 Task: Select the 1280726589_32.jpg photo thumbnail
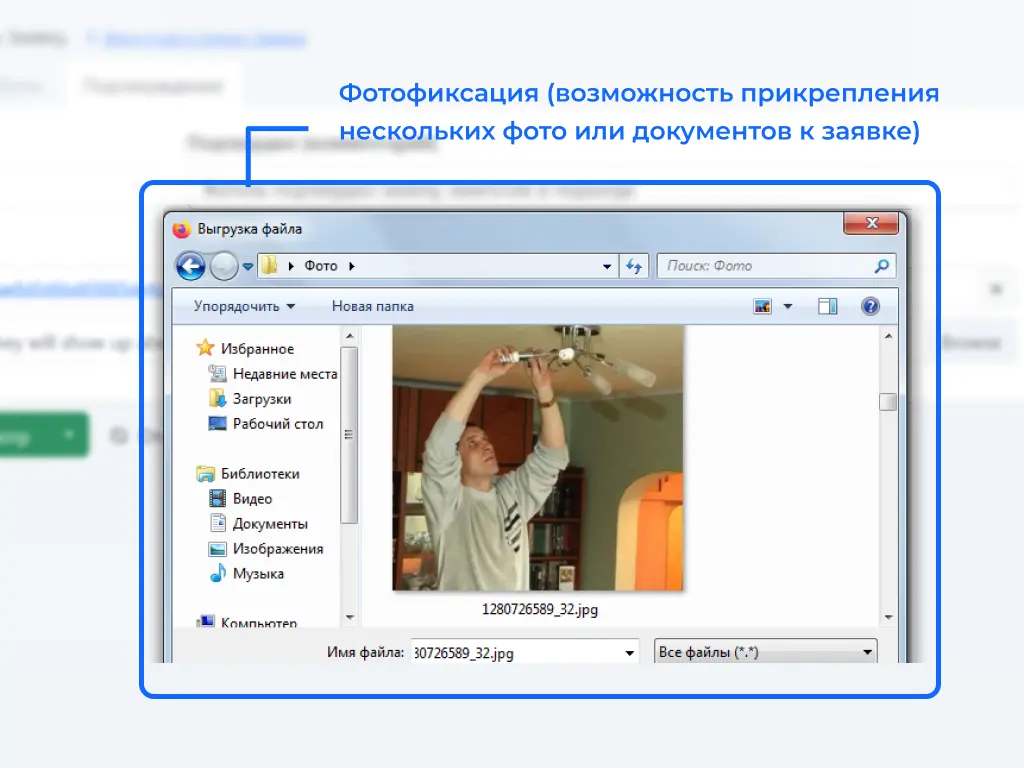(x=538, y=458)
